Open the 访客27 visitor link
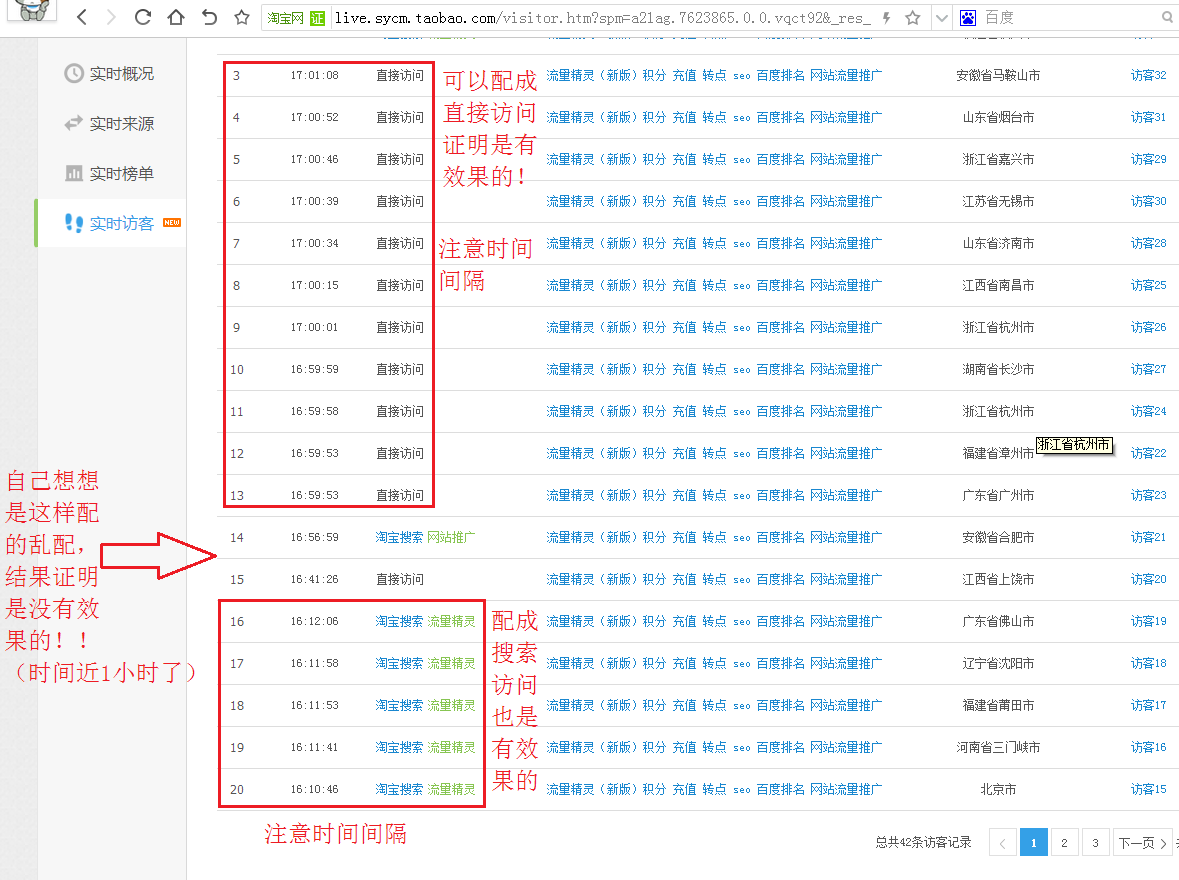Image resolution: width=1179 pixels, height=880 pixels. pyautogui.click(x=1148, y=369)
